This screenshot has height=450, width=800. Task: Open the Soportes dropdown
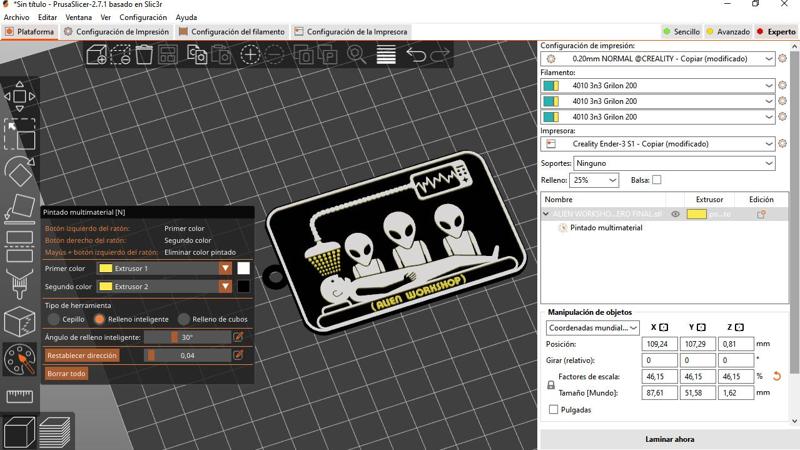coord(675,163)
